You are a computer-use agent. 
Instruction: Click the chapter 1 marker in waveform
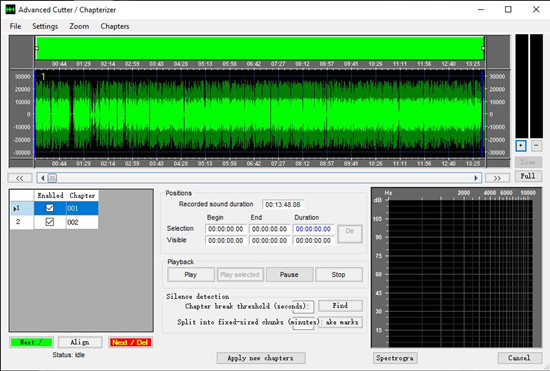point(43,76)
